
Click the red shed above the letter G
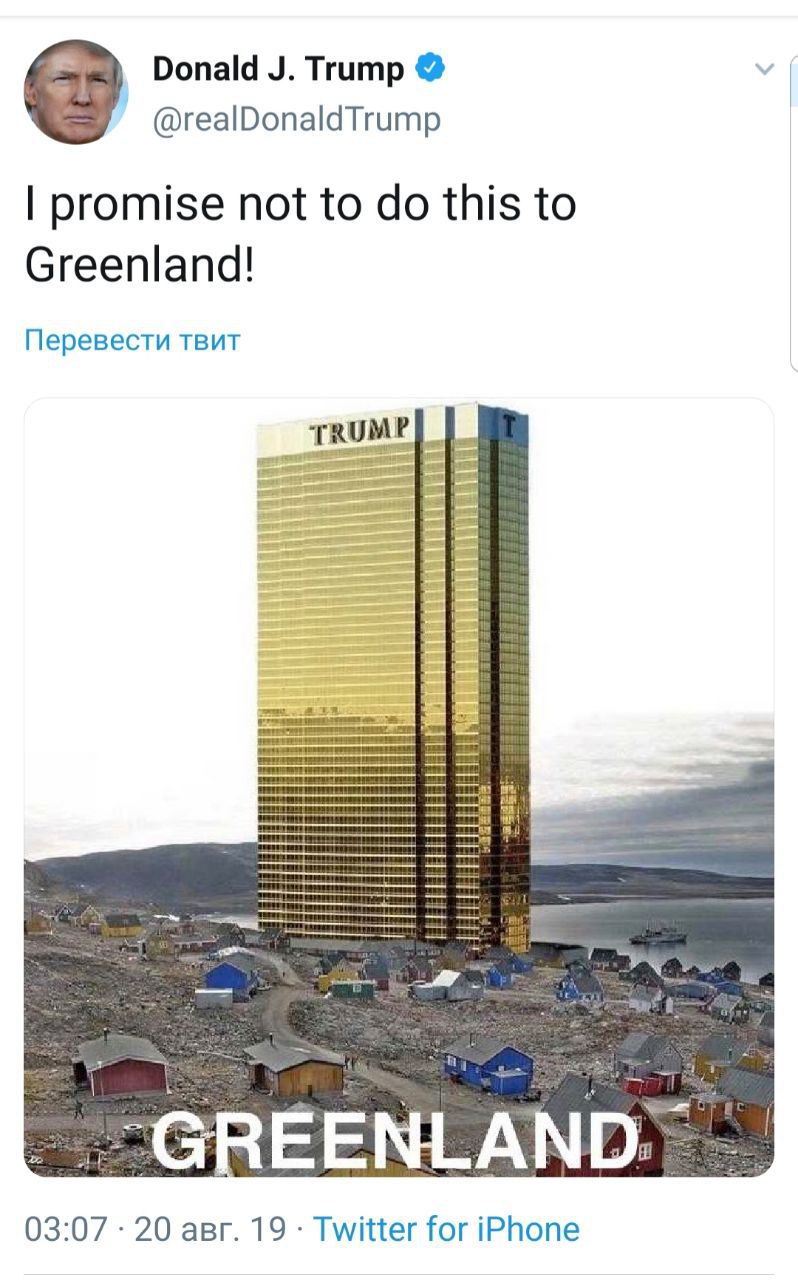coord(121,1064)
